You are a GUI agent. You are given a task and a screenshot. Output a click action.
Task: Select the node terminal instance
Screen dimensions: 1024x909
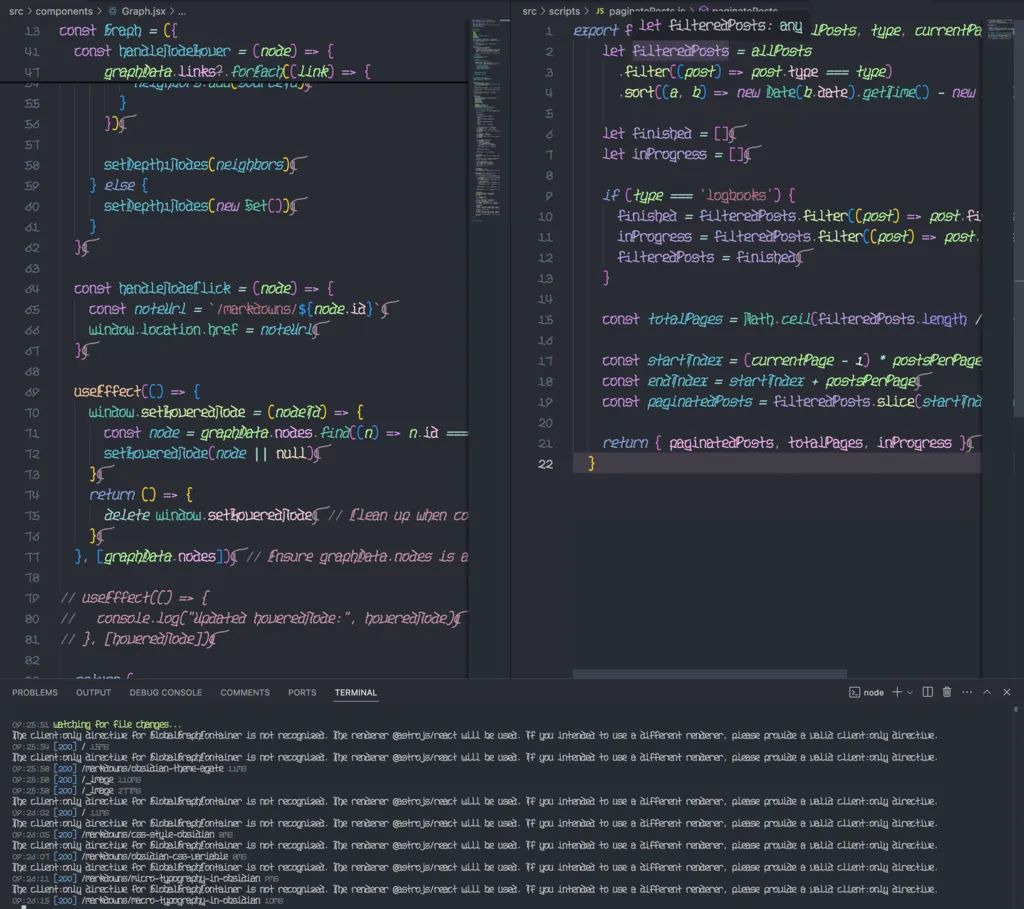(866, 692)
